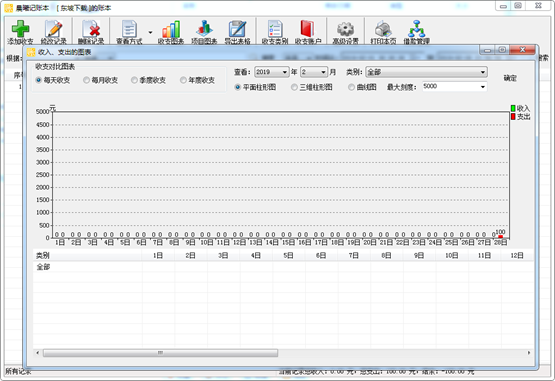Open the 查看方式 document icon
The width and height of the screenshot is (555, 381).
click(x=129, y=29)
